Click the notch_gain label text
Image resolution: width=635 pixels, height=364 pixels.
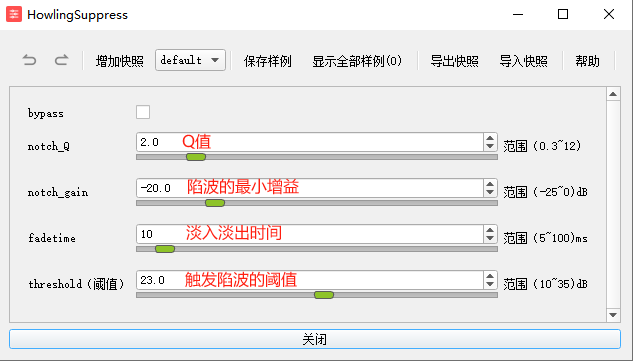58,192
